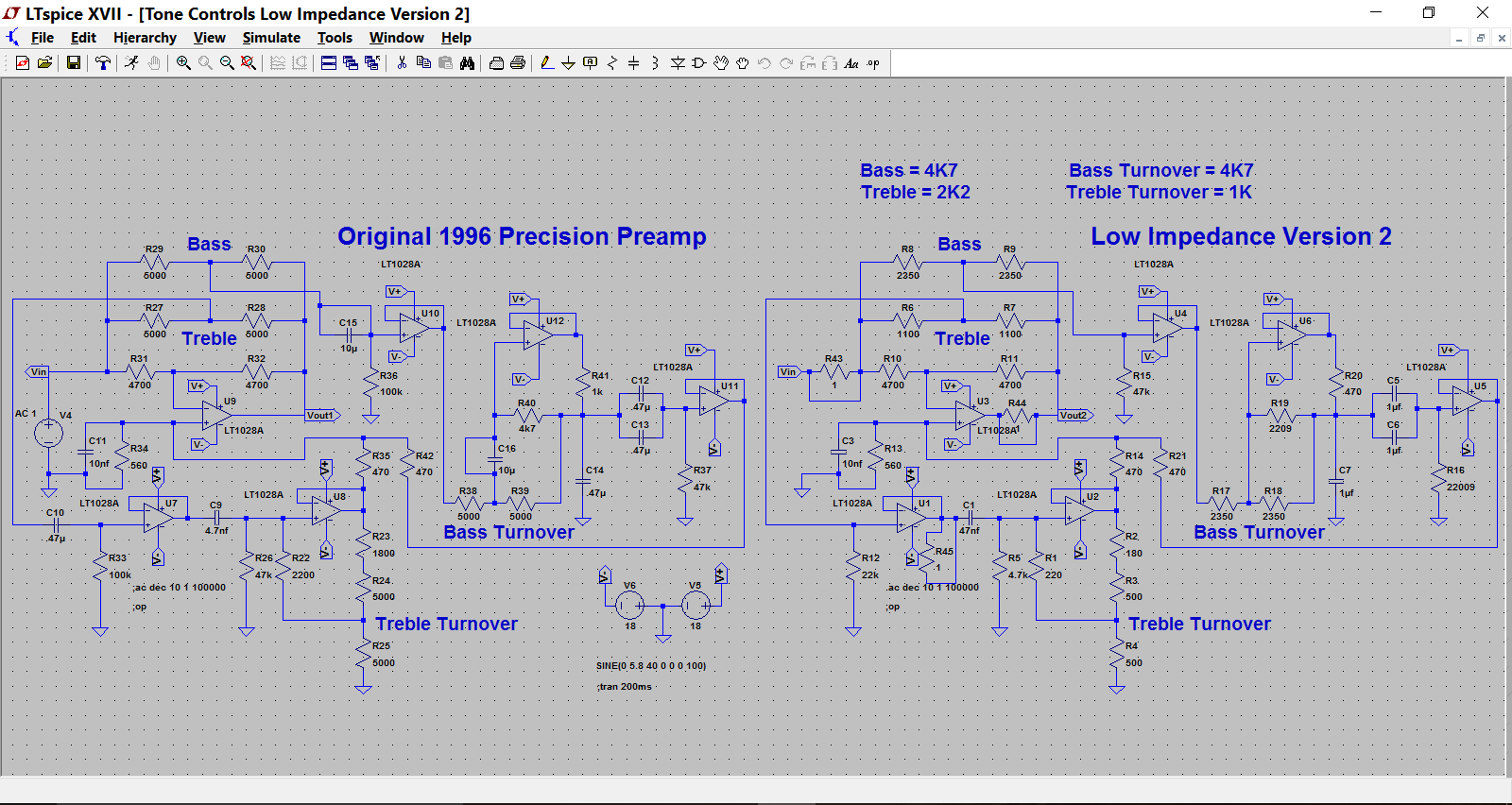The width and height of the screenshot is (1512, 805).
Task: Place an inductor from the toolbar
Action: pos(655,63)
